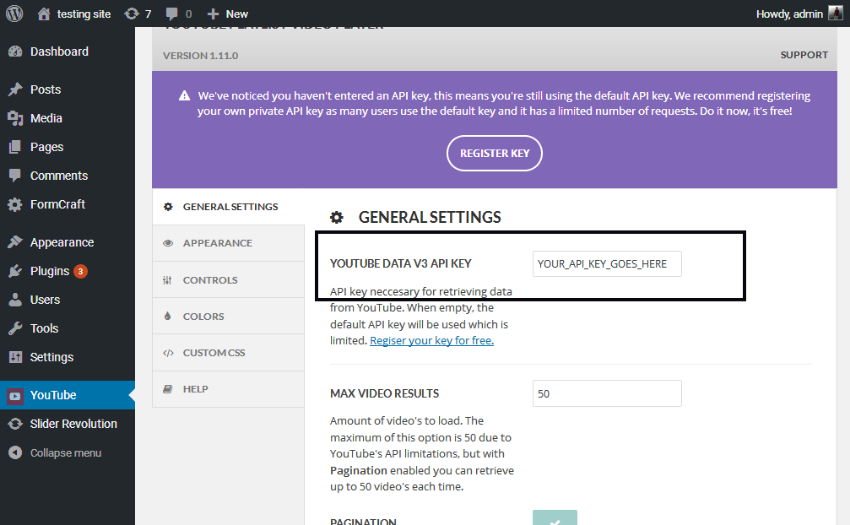Click the sliders icon beside Controls tab
850x525 pixels.
click(x=167, y=280)
